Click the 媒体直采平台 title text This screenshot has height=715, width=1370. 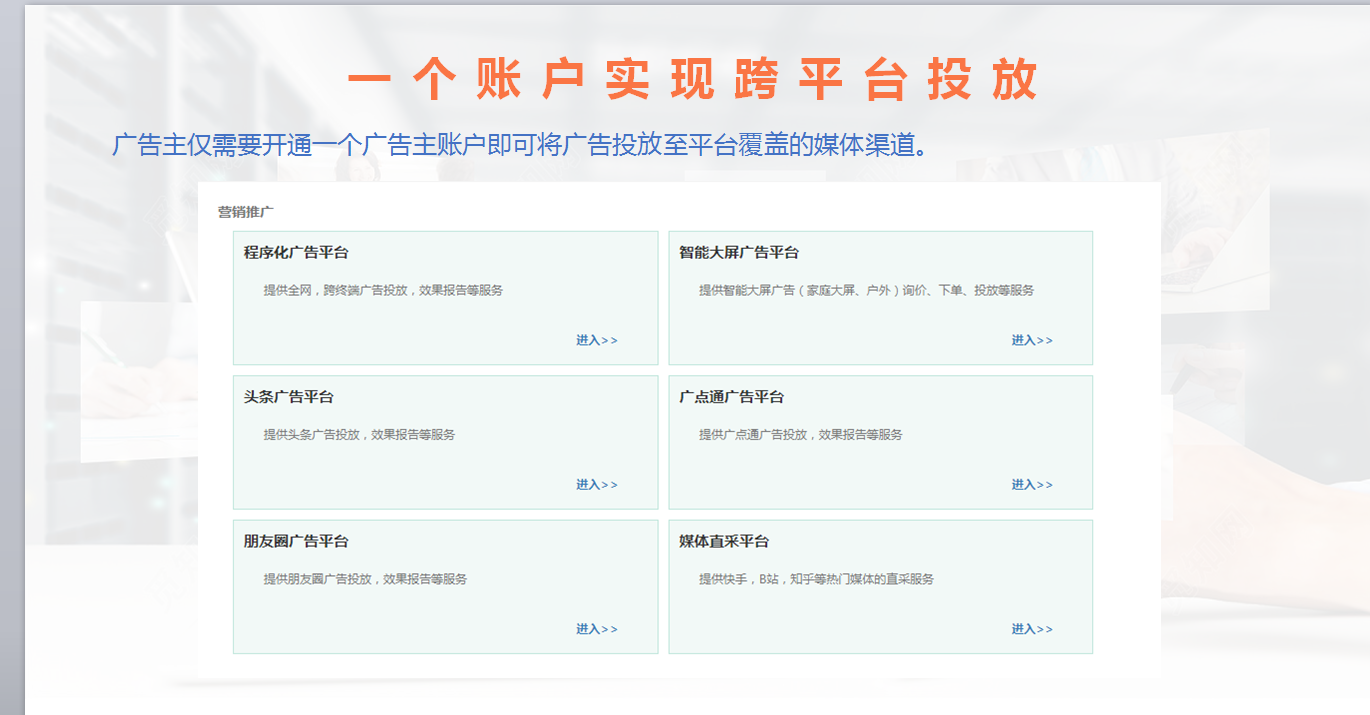[x=724, y=540]
